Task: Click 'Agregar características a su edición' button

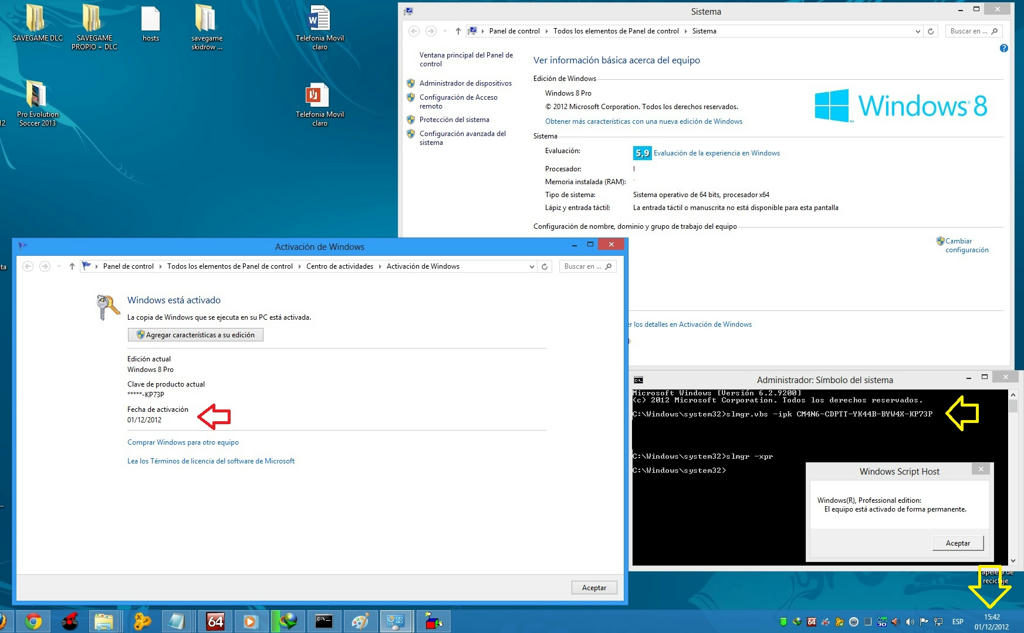Action: coord(196,335)
